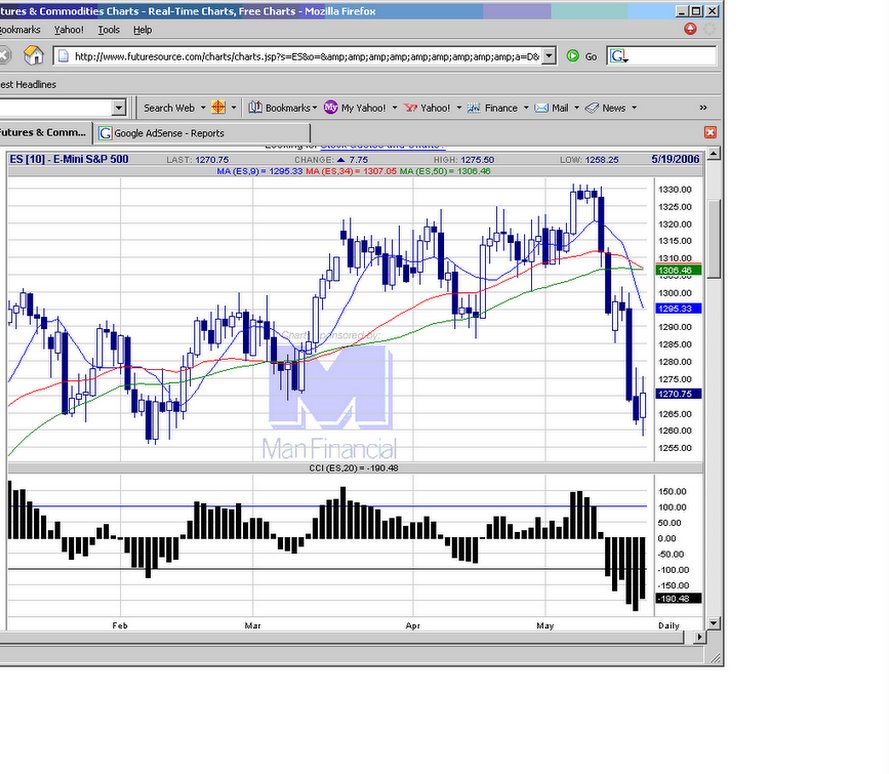Click the HIGH value 1275.50
The width and height of the screenshot is (889, 774).
(477, 160)
